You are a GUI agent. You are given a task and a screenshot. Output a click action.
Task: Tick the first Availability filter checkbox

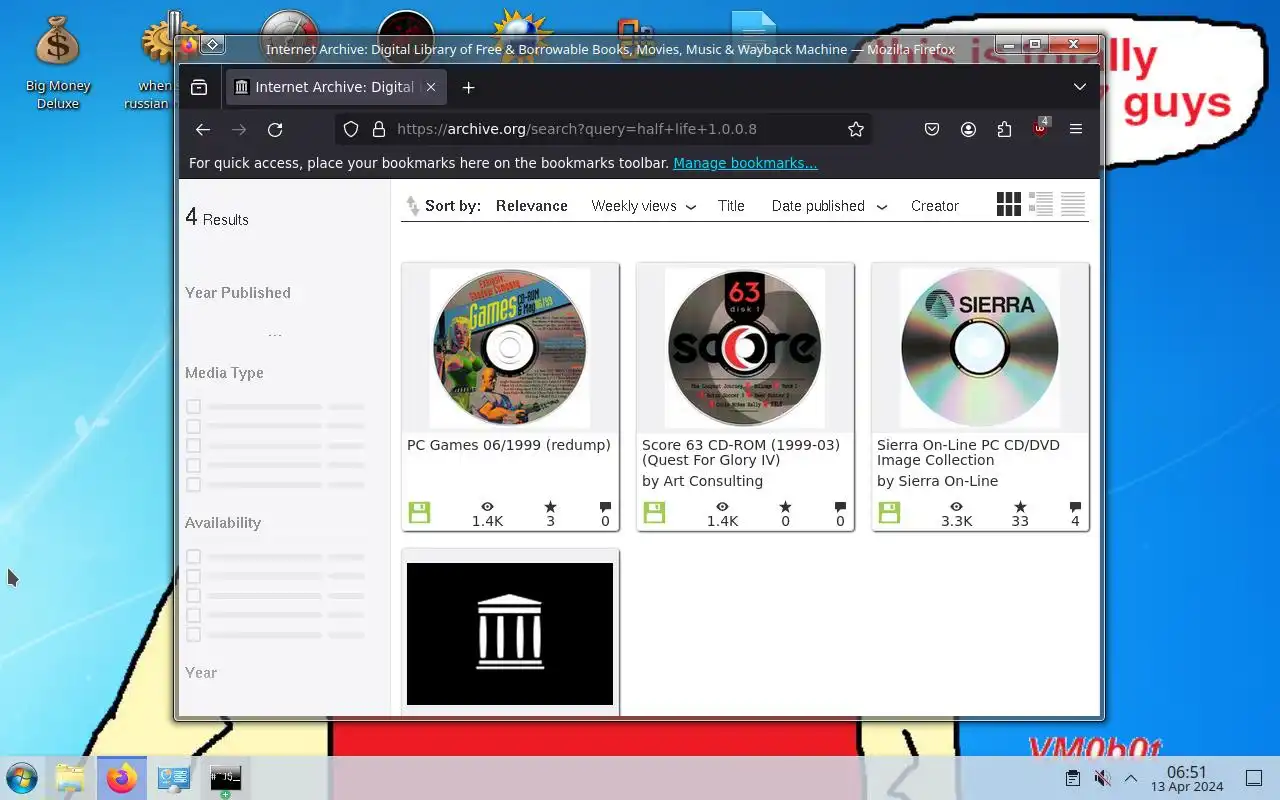point(193,557)
